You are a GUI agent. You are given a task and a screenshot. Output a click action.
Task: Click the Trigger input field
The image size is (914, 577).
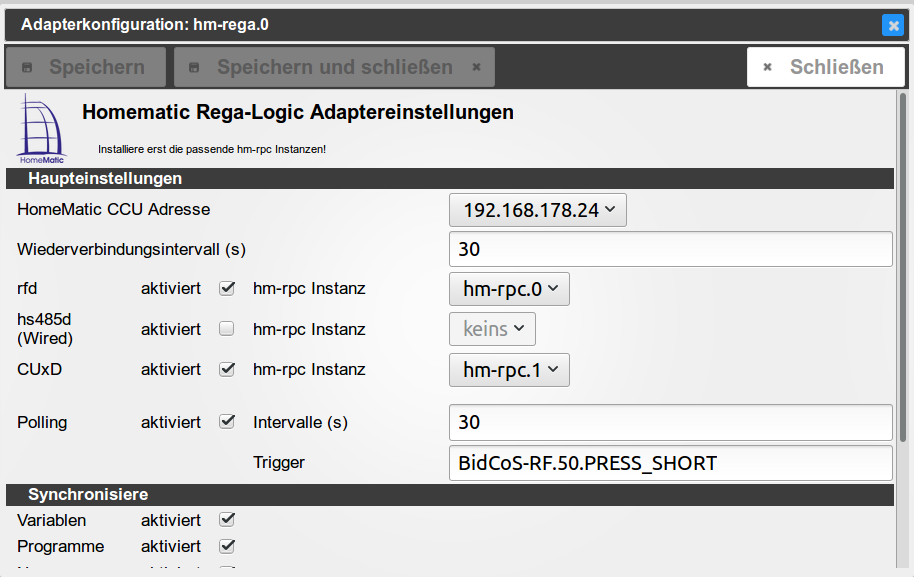click(x=670, y=463)
